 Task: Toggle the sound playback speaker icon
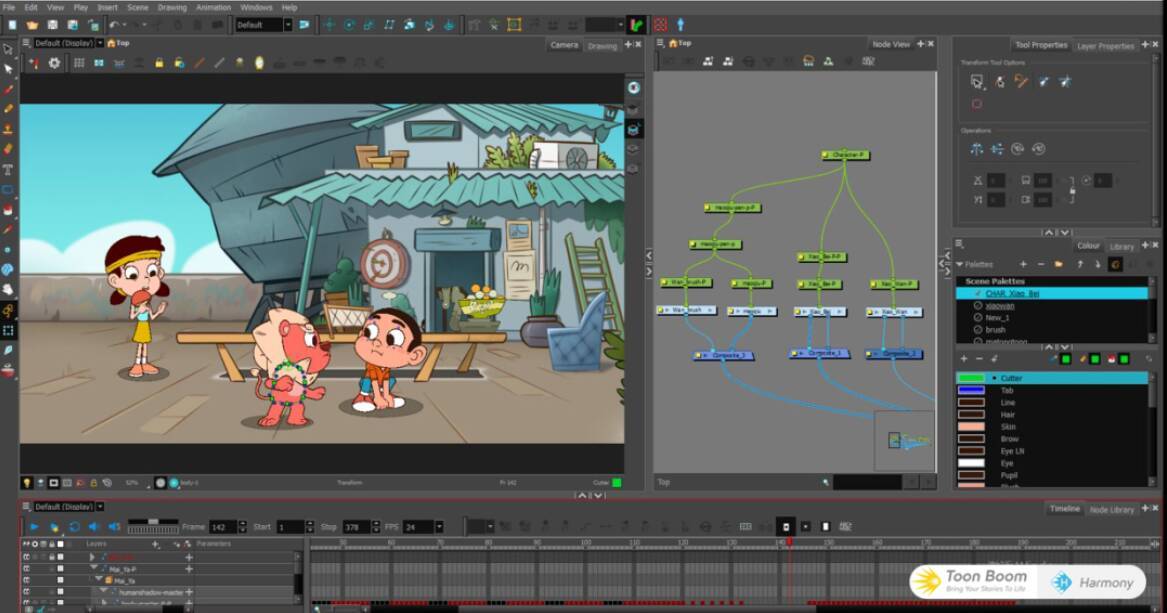94,527
